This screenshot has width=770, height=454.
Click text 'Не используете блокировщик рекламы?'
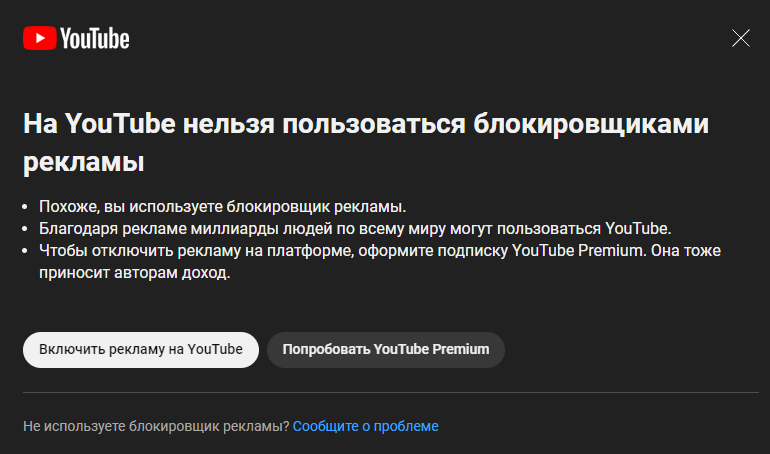(156, 426)
